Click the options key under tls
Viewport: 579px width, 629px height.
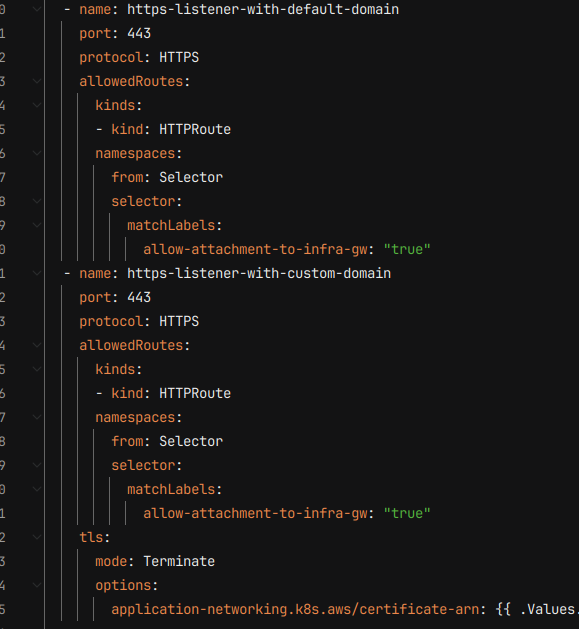pyautogui.click(x=123, y=585)
